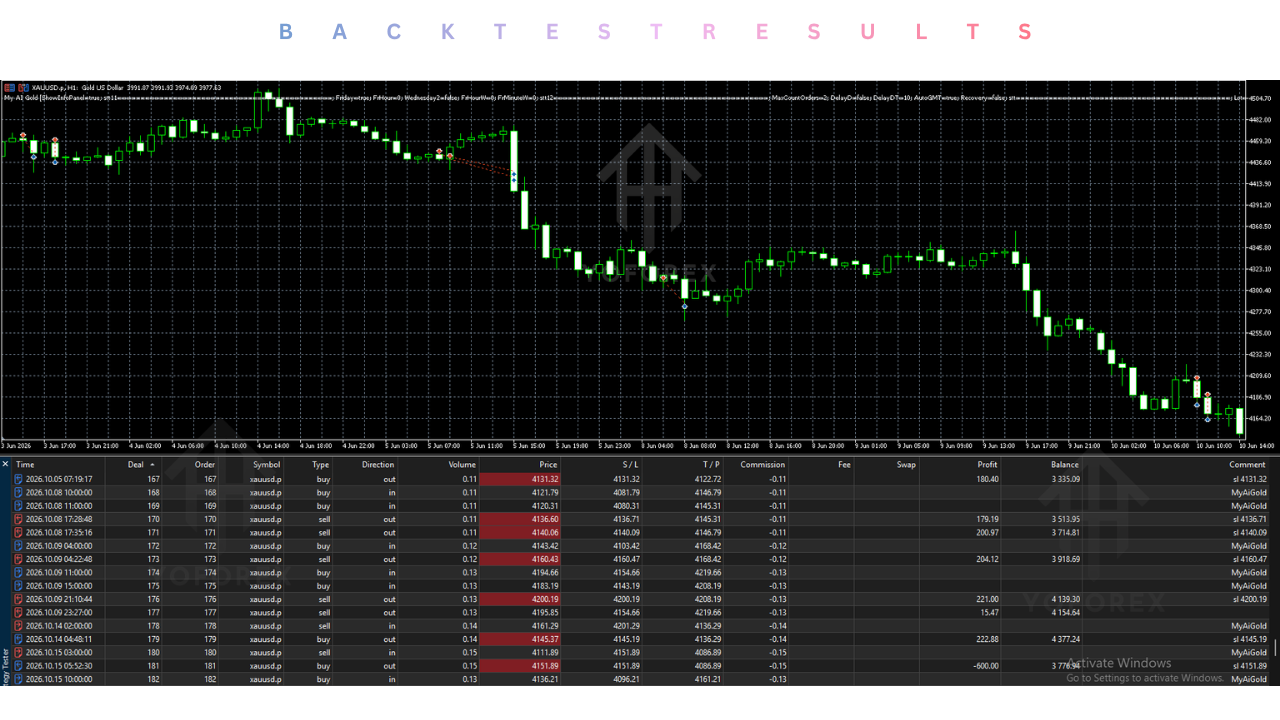The image size is (1280, 720).
Task: Close the Strategy Tester panel with X
Action: pyautogui.click(x=5, y=464)
